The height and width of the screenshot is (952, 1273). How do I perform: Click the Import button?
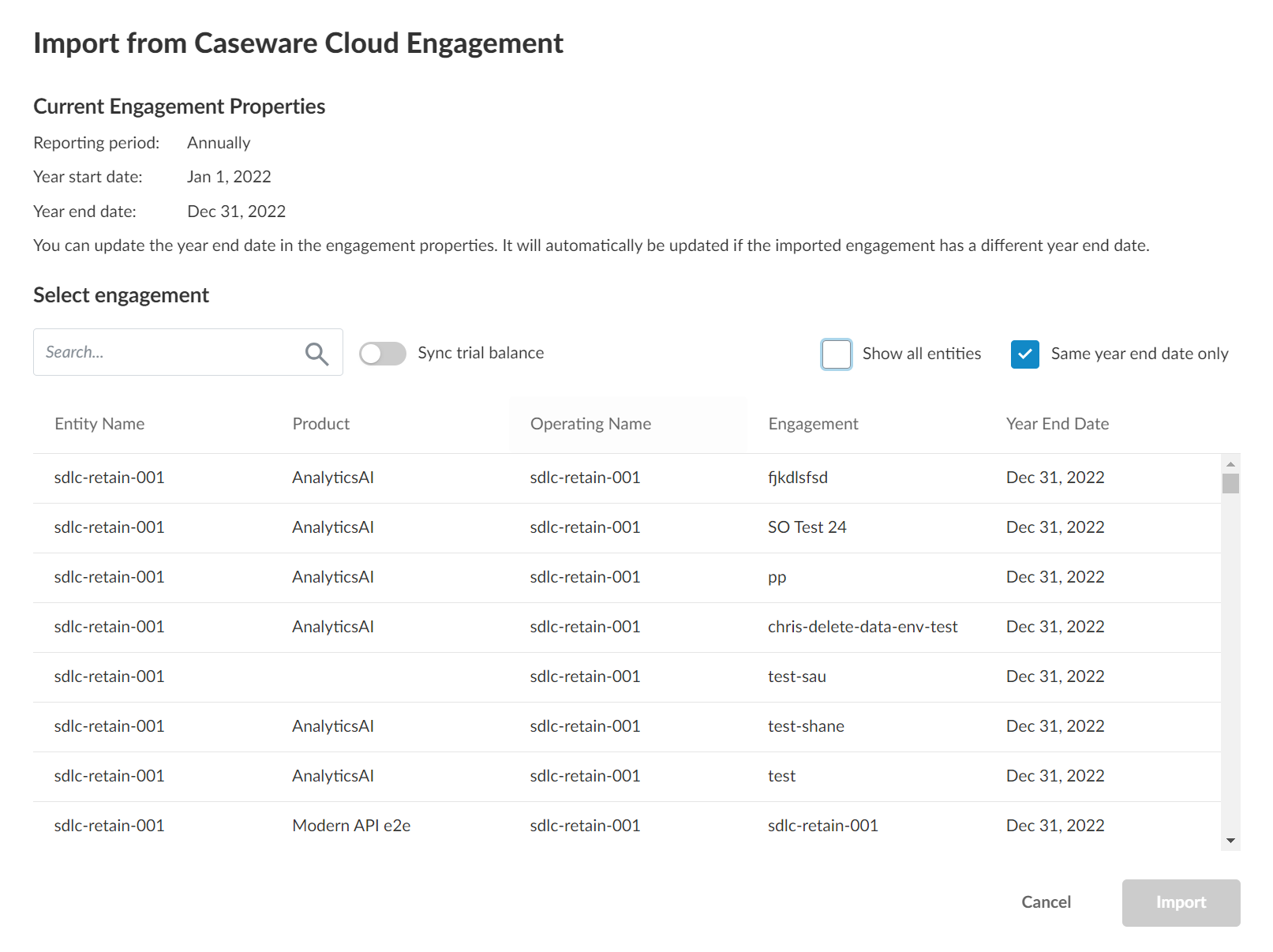tap(1181, 902)
